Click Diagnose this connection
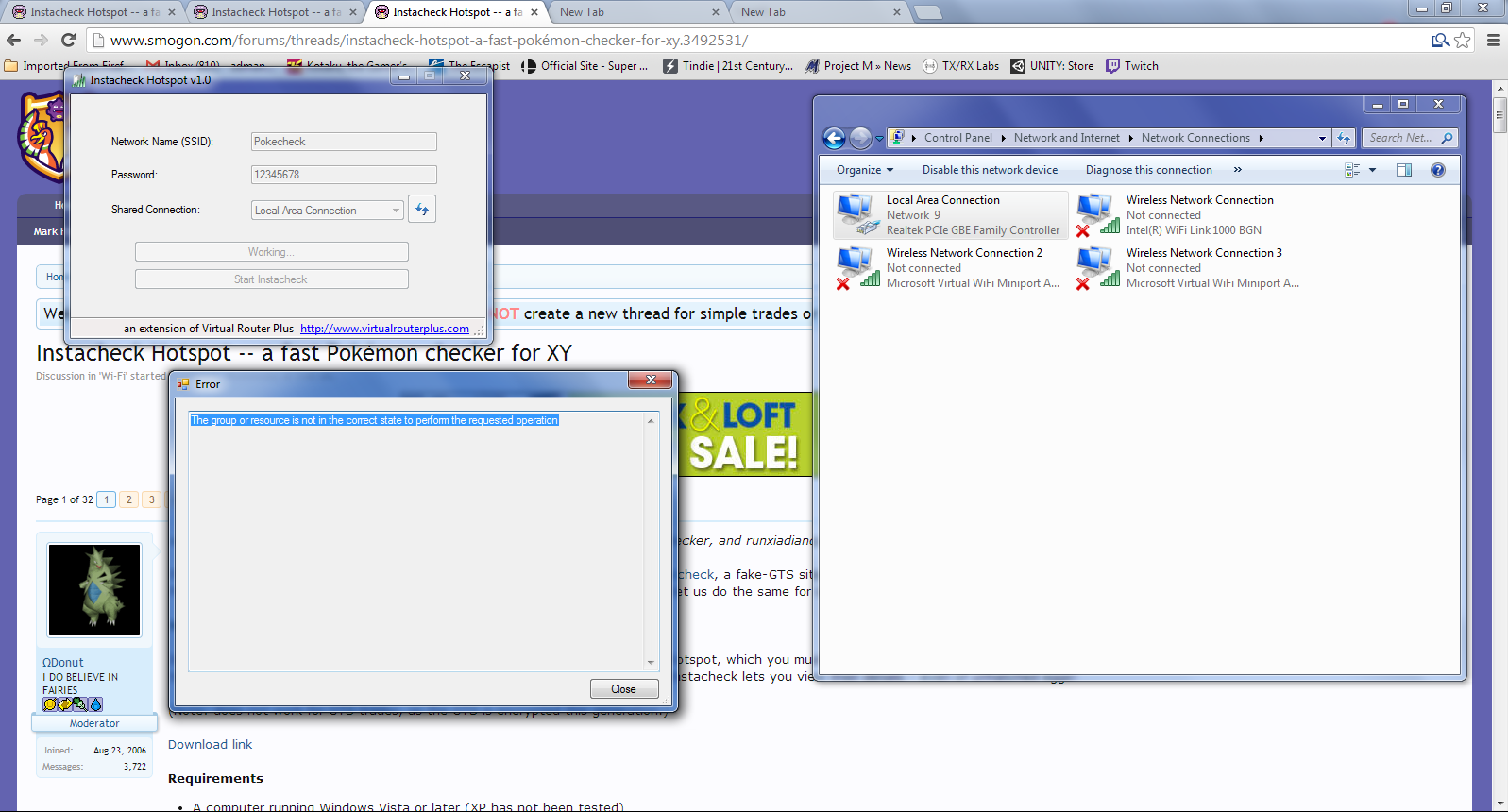The height and width of the screenshot is (812, 1508). click(1148, 170)
